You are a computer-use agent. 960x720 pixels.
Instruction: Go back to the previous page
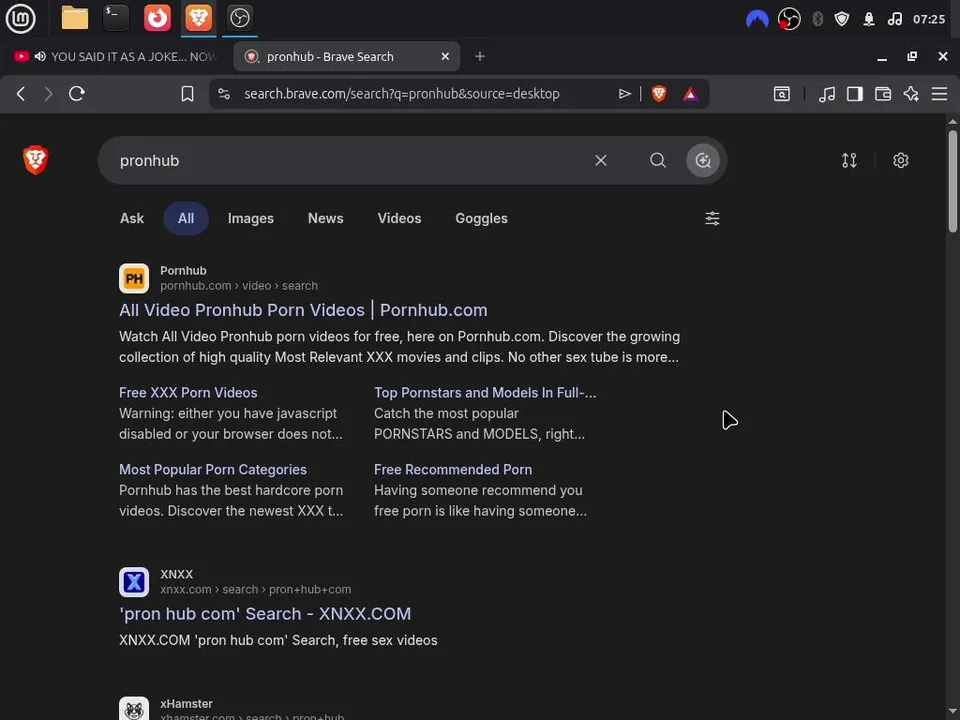point(21,94)
